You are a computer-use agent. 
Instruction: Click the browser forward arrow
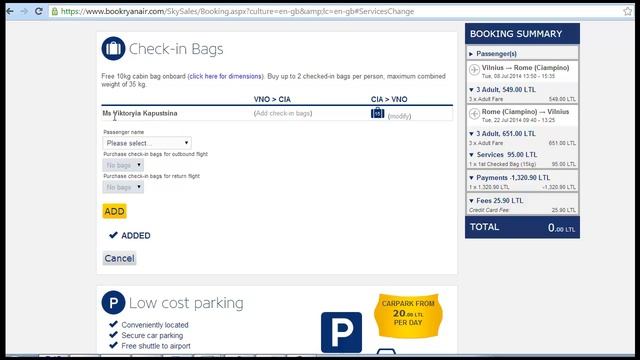pyautogui.click(x=24, y=11)
